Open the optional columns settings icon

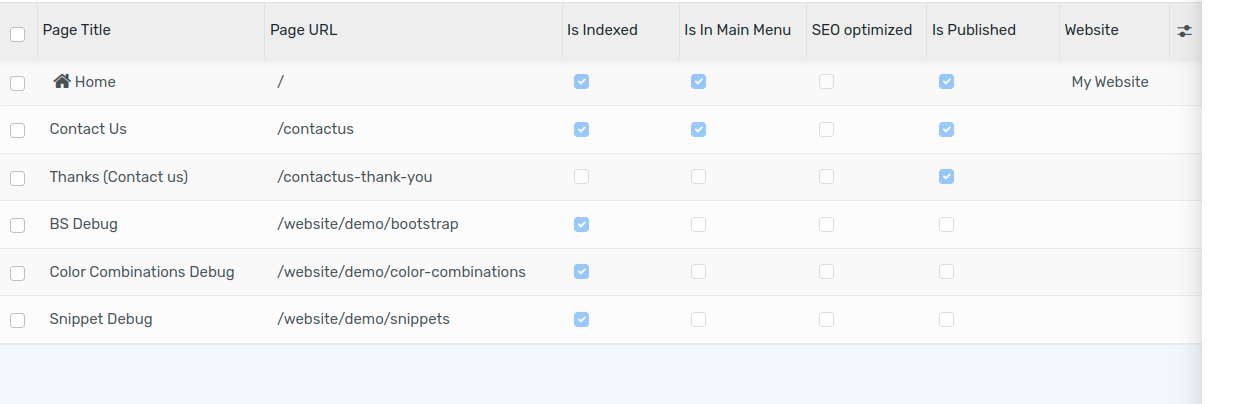1185,31
